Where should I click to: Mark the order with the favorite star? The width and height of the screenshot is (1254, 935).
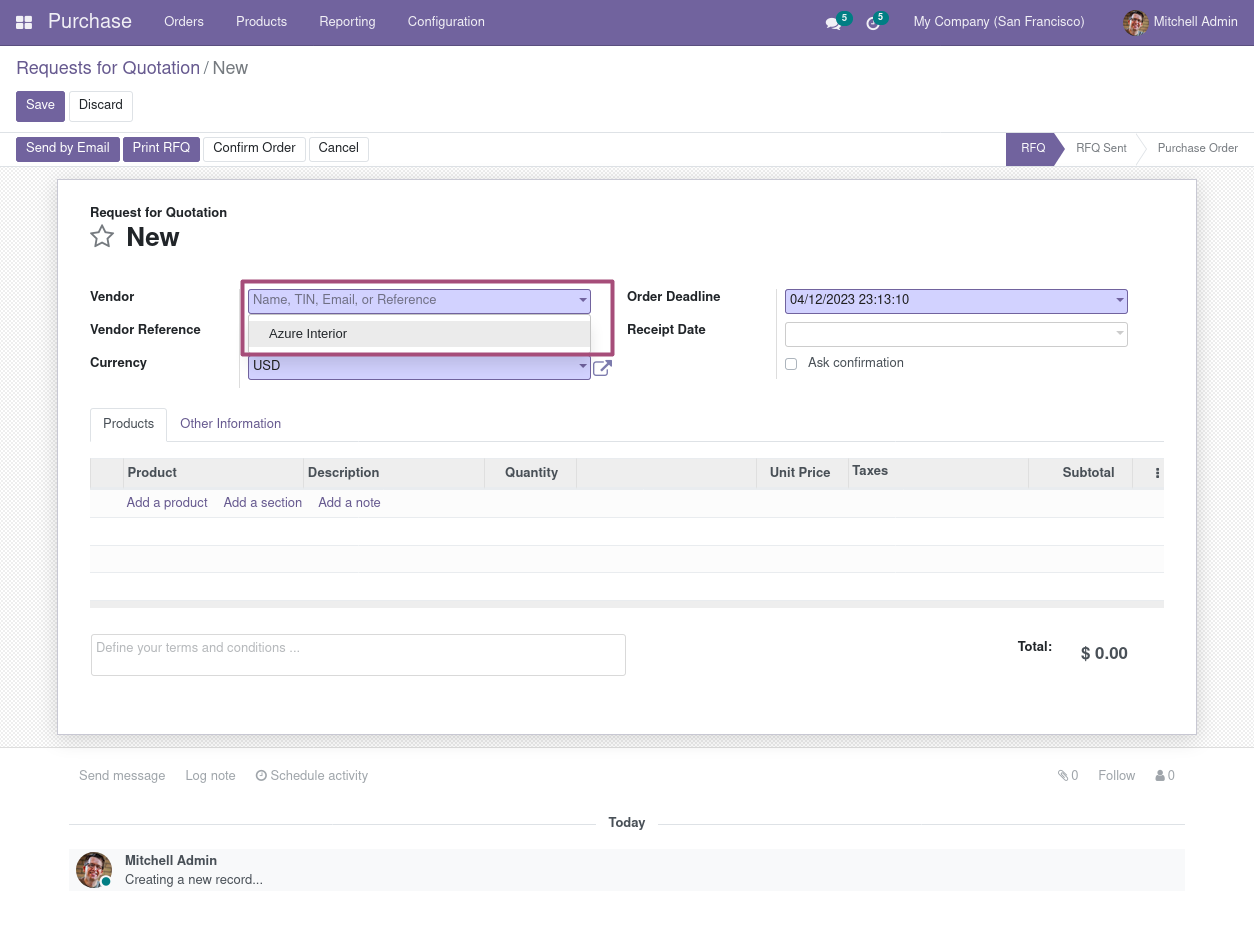point(102,237)
